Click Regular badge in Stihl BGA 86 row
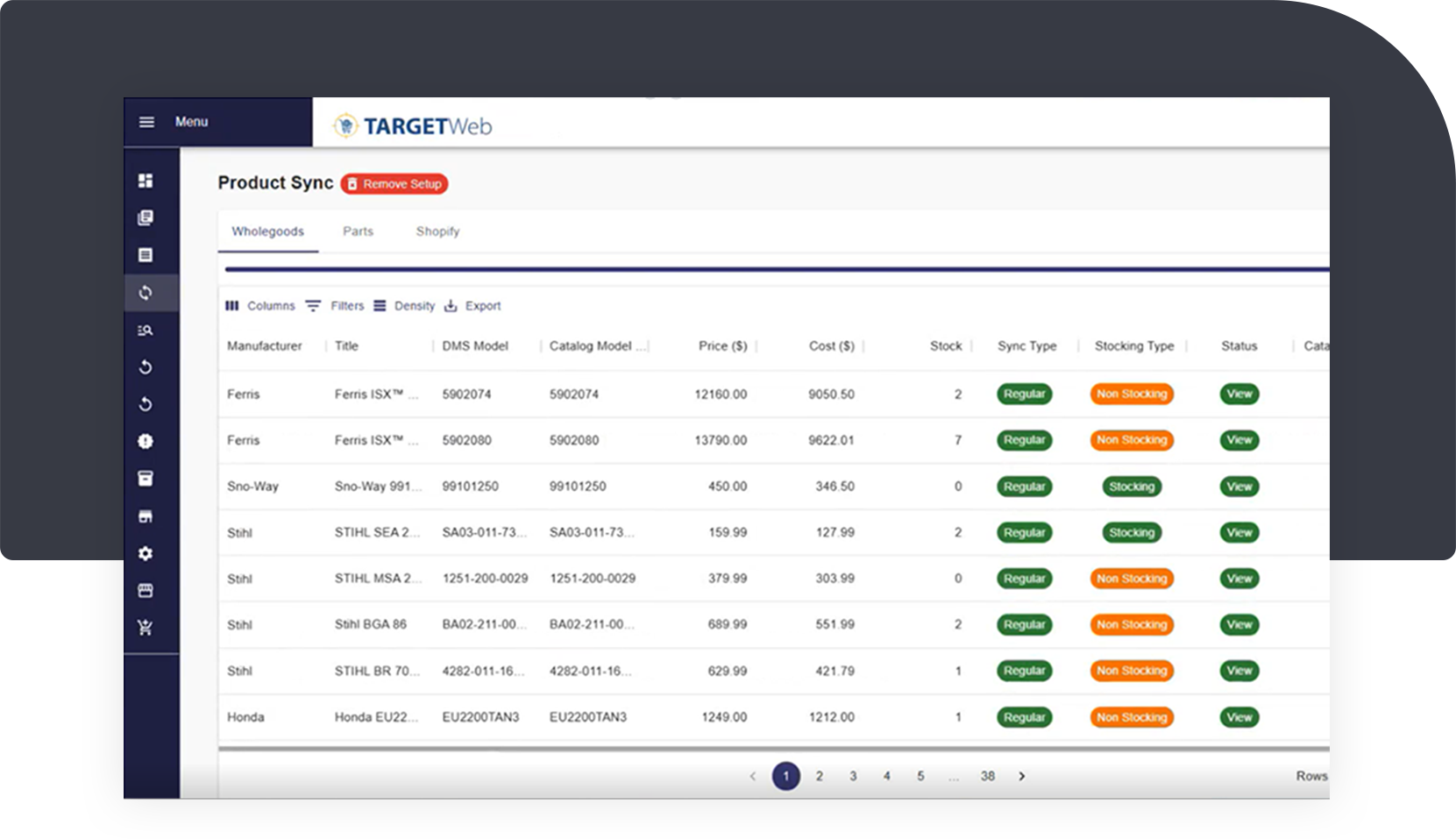 point(1025,625)
